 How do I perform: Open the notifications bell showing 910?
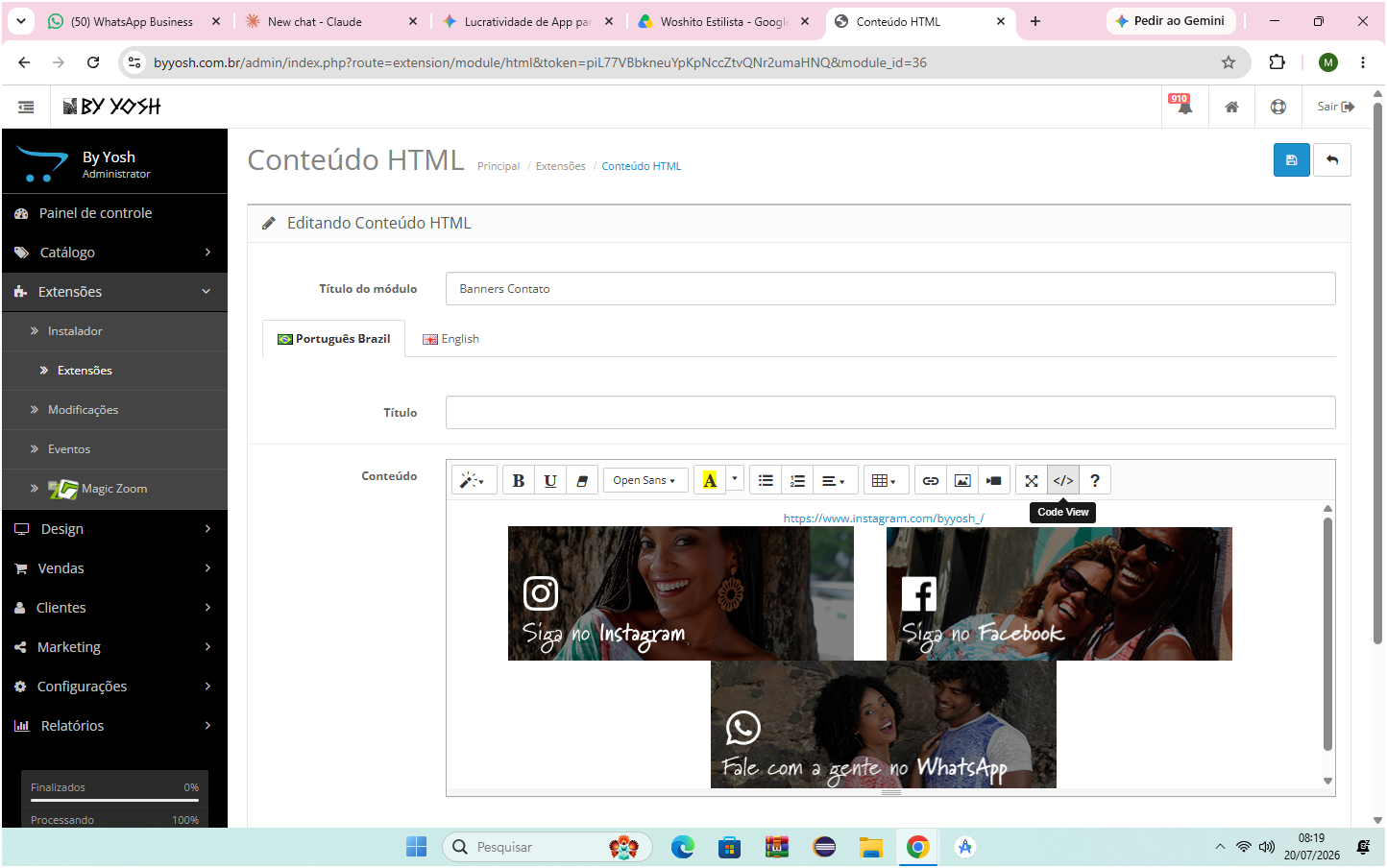tap(1183, 106)
